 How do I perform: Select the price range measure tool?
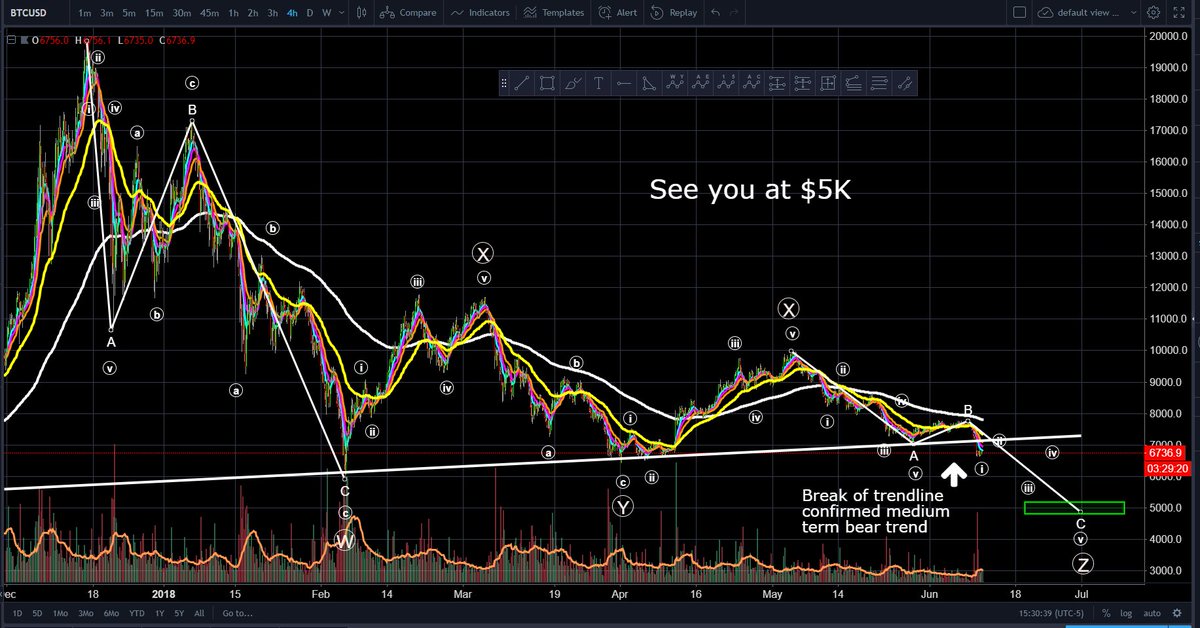[x=777, y=84]
